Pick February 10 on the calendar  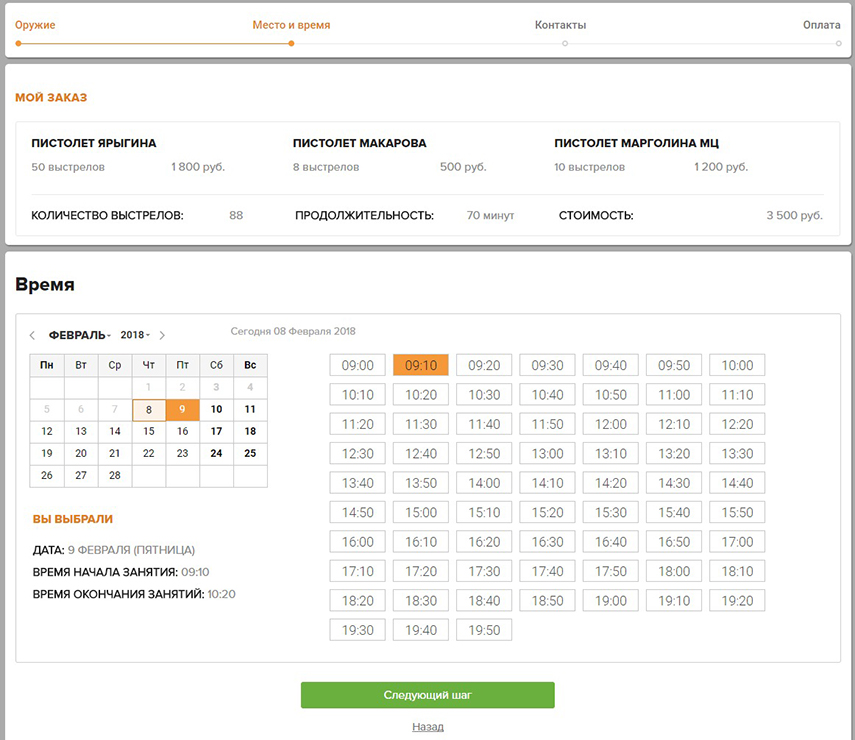(x=216, y=410)
